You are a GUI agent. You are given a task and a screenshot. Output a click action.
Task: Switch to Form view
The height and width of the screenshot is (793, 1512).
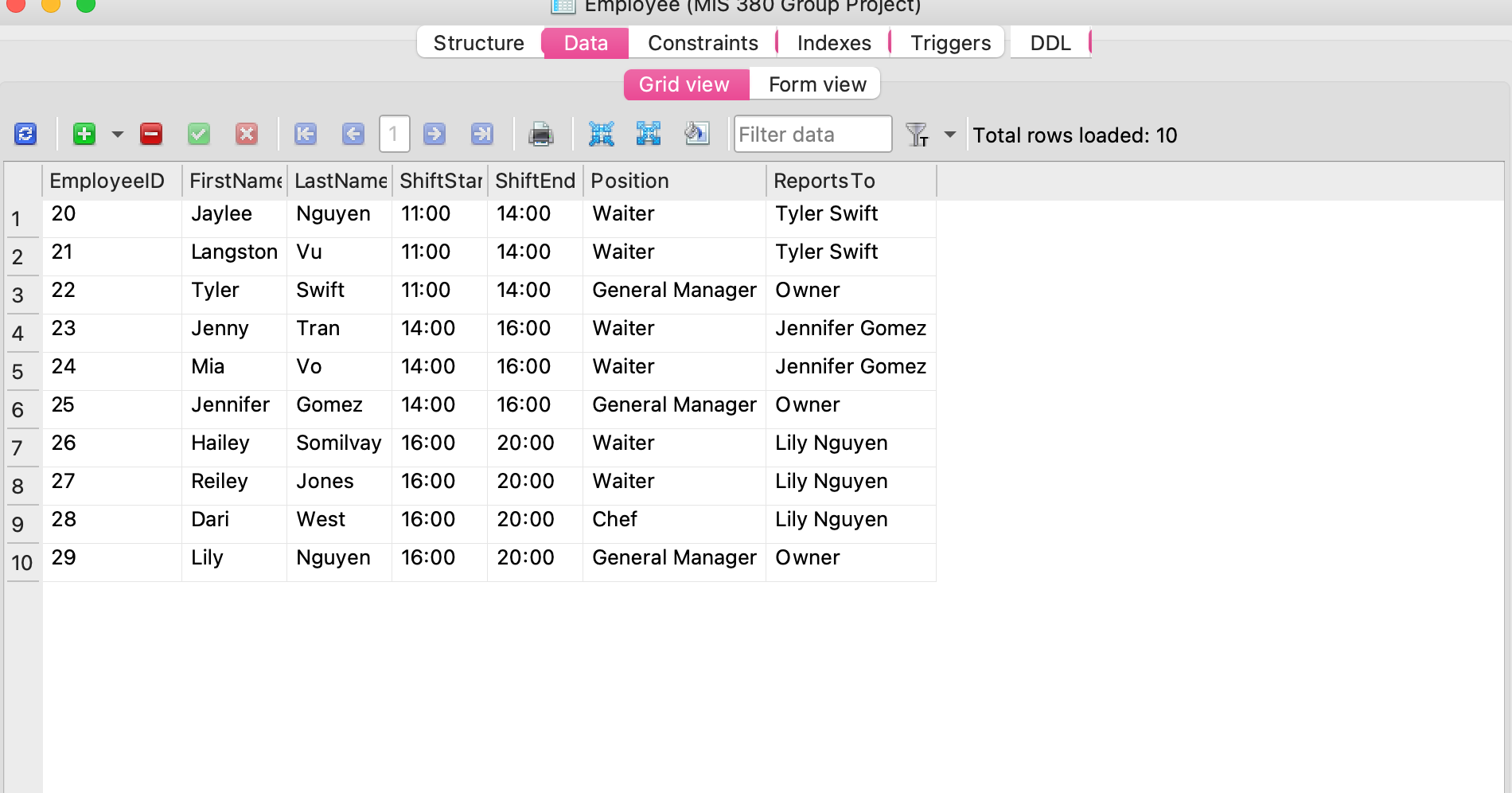point(815,84)
